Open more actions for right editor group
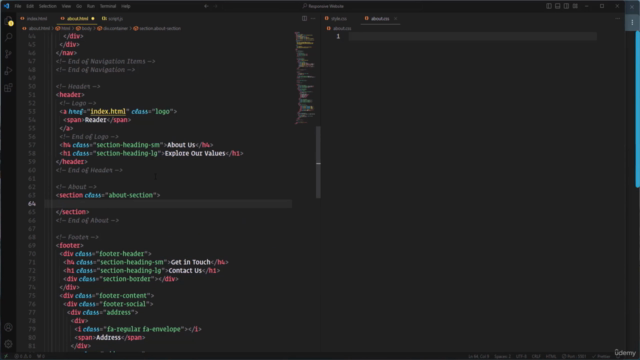This screenshot has height=360, width=640. (618, 18)
